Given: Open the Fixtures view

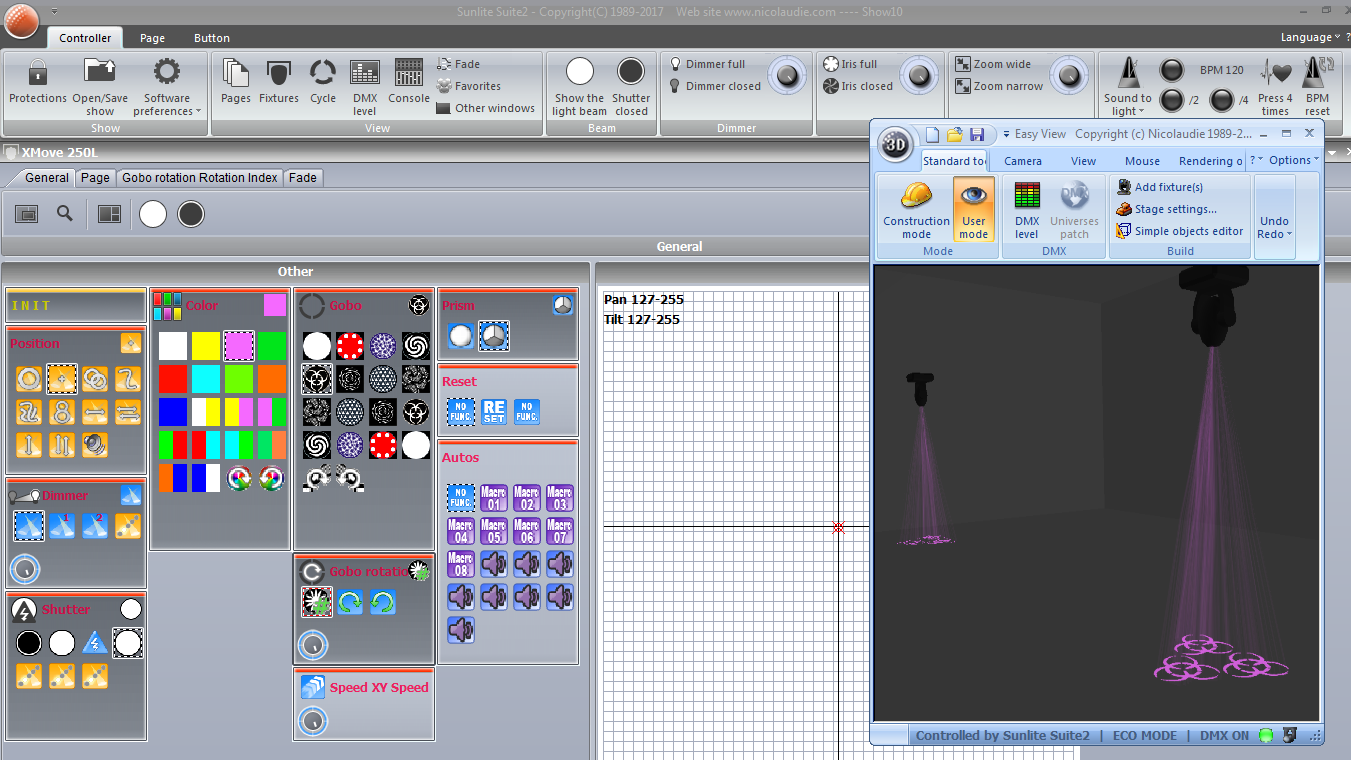Looking at the screenshot, I should tap(279, 72).
